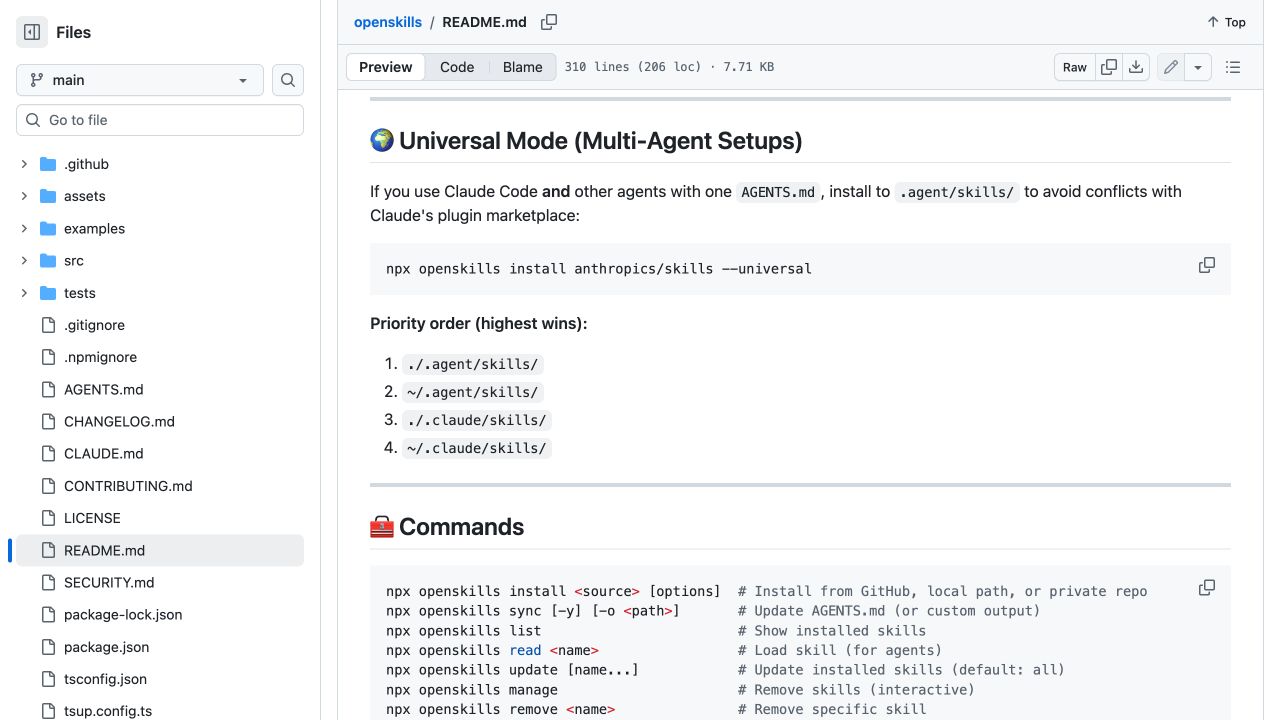Click the search files magnifier icon
The width and height of the screenshot is (1280, 720).
[x=288, y=80]
